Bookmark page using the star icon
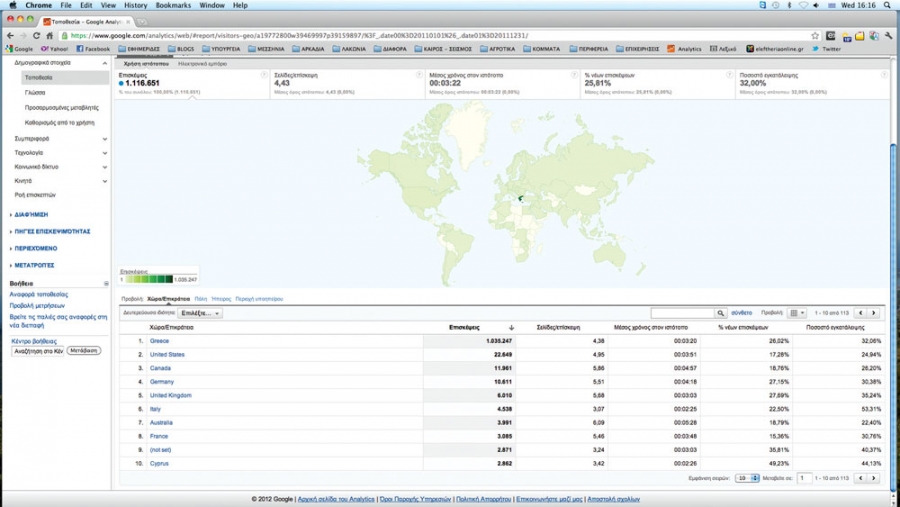 [x=816, y=35]
